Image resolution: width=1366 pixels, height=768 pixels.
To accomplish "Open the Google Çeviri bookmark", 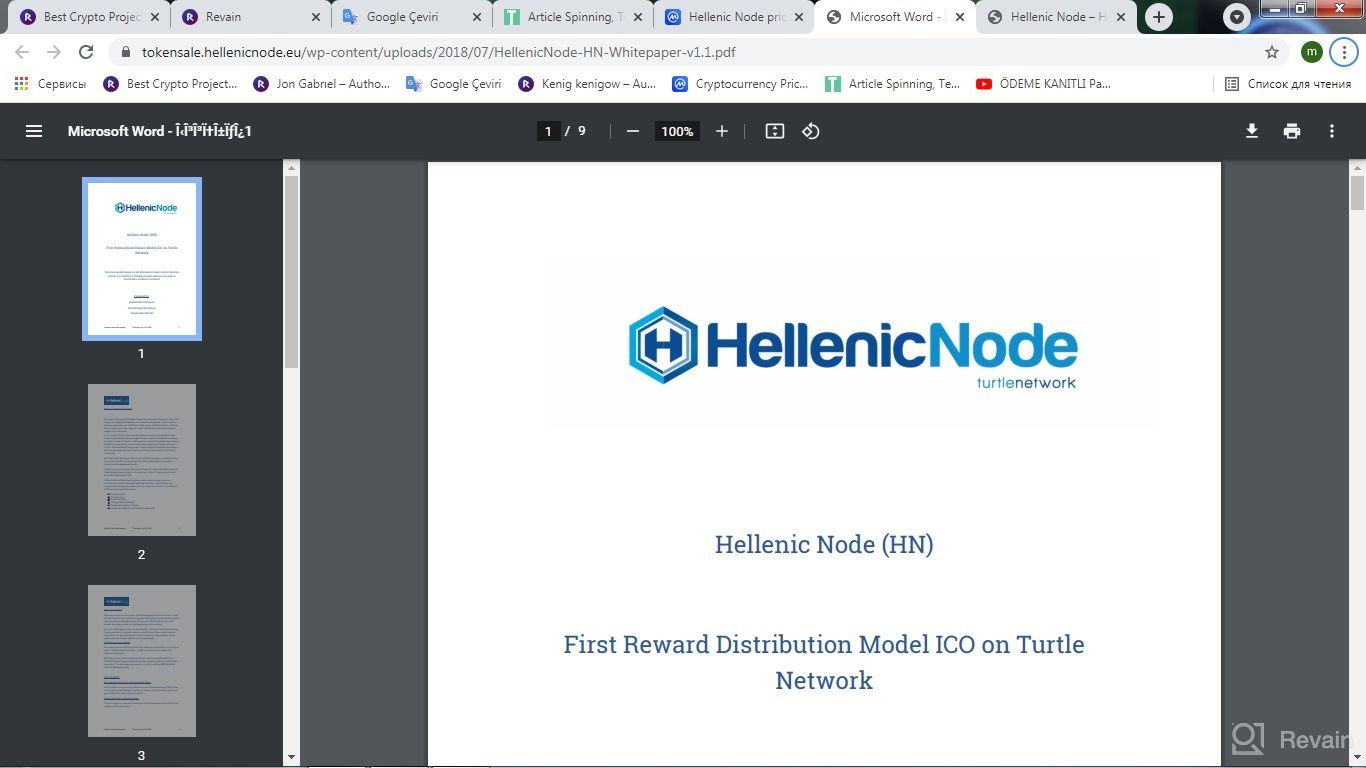I will coord(454,84).
